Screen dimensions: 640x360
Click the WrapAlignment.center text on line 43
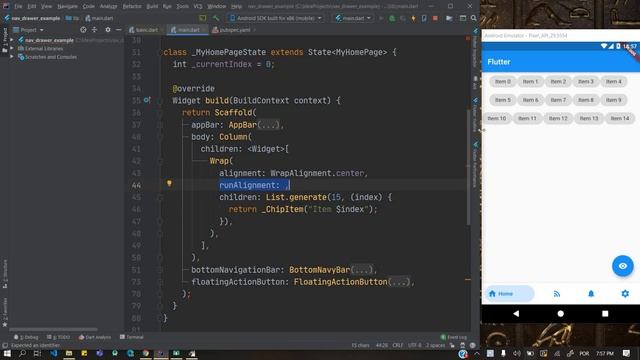[317, 173]
